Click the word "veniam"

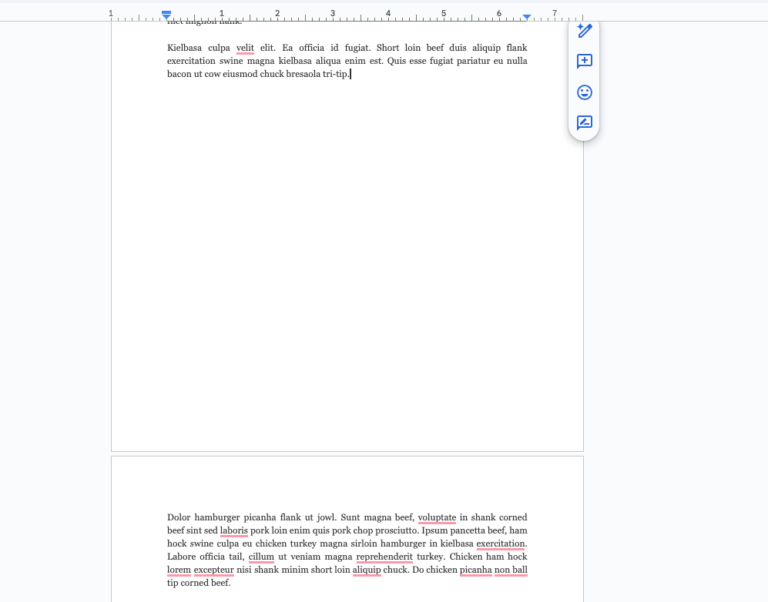point(306,557)
